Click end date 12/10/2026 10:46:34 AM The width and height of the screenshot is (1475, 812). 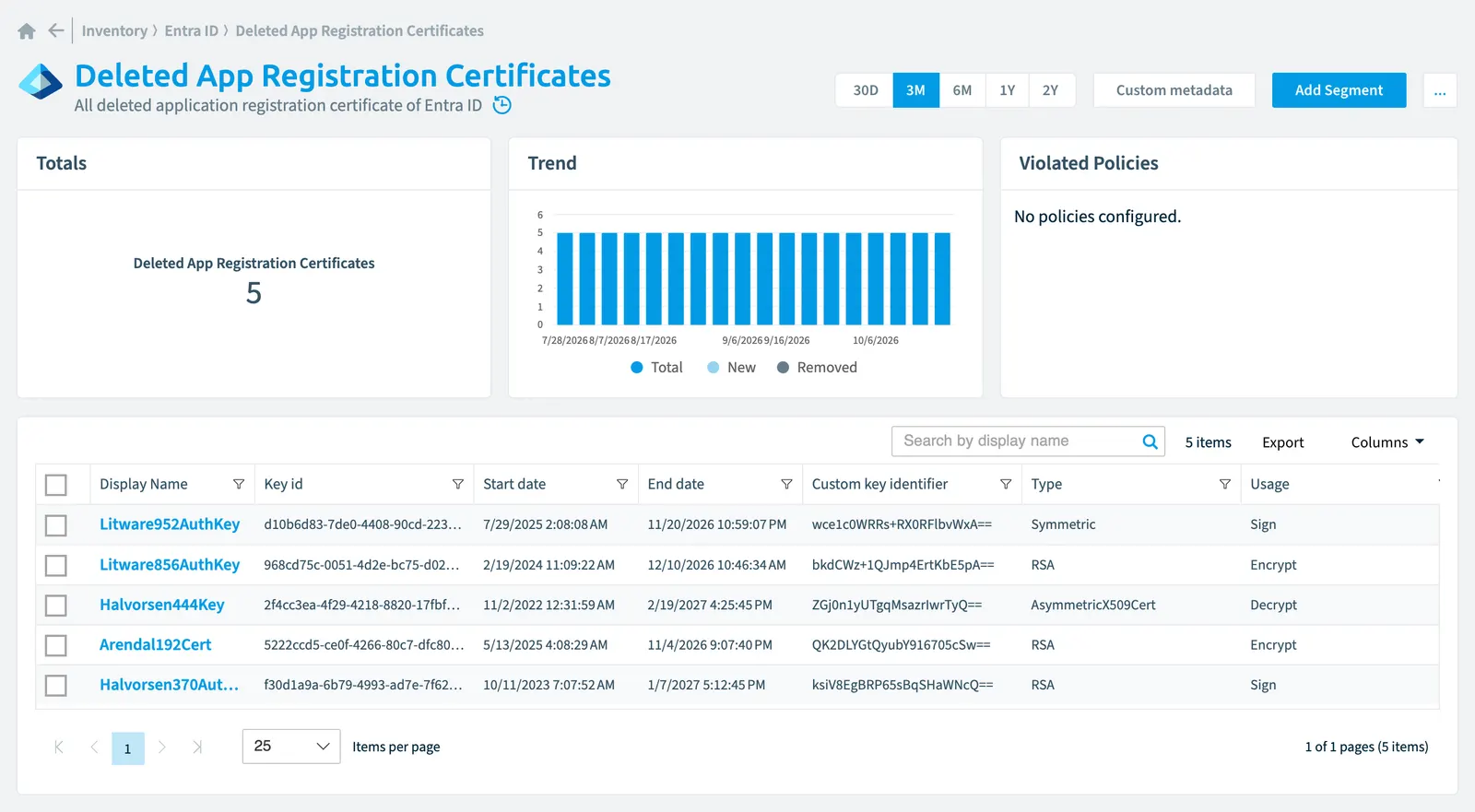click(x=716, y=565)
